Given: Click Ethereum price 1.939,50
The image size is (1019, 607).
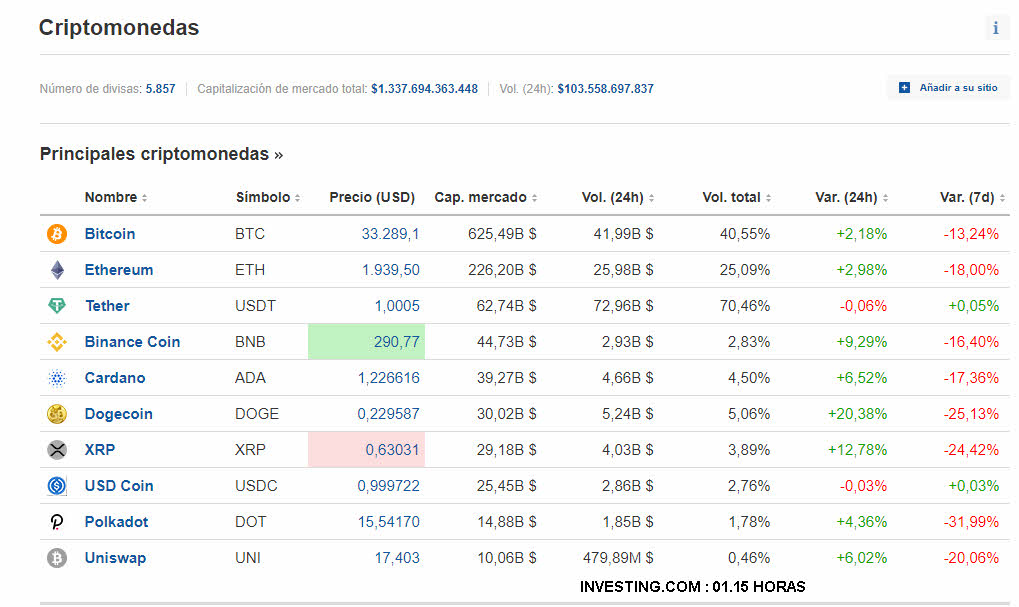Looking at the screenshot, I should click(391, 270).
